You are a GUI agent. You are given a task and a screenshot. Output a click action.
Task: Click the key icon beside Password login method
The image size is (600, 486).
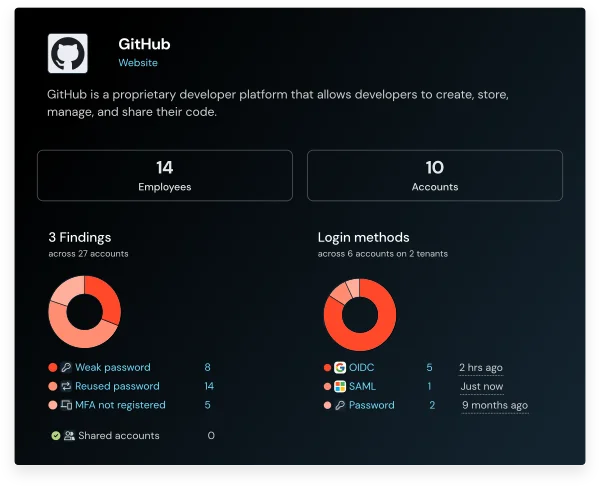click(x=340, y=405)
